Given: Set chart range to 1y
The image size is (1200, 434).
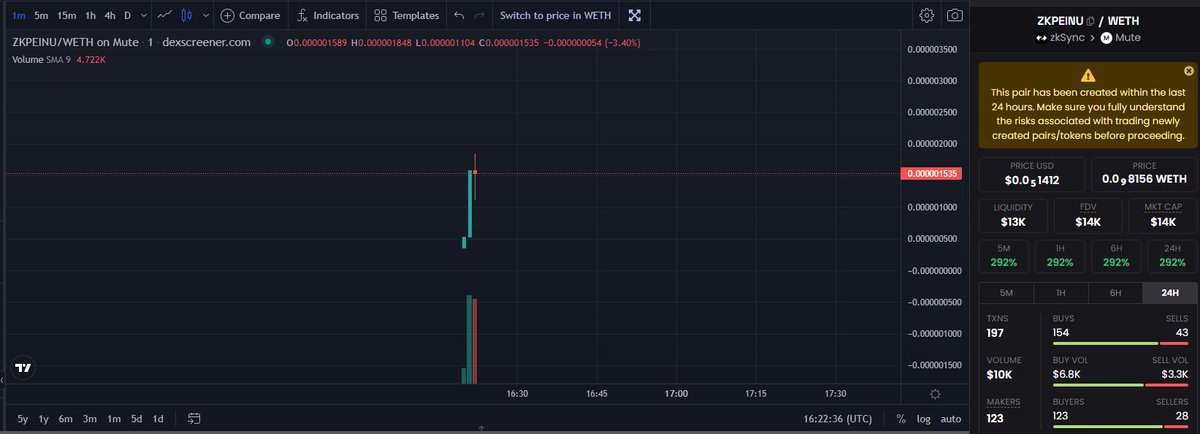Looking at the screenshot, I should tap(44, 419).
